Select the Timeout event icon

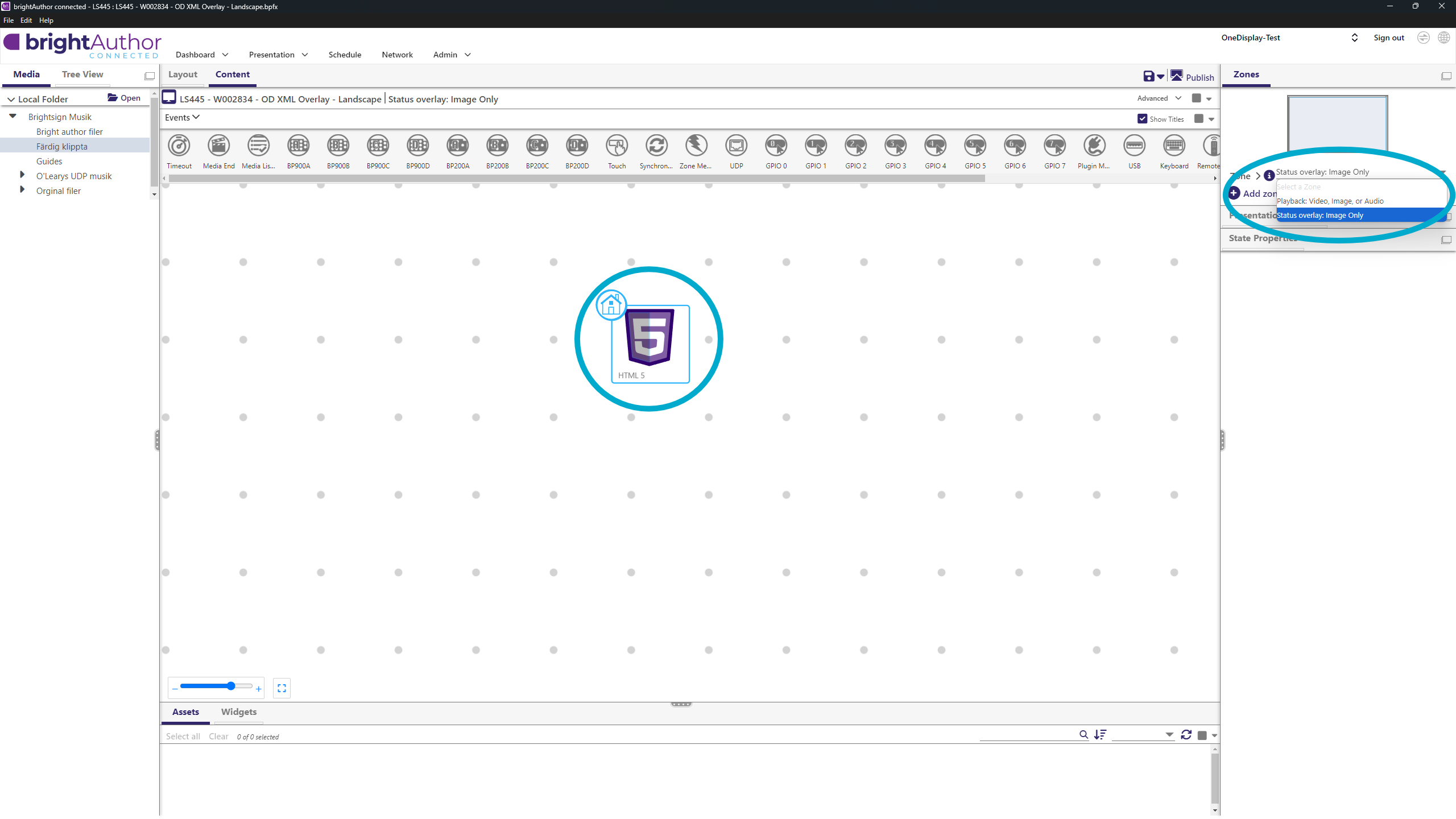179,146
